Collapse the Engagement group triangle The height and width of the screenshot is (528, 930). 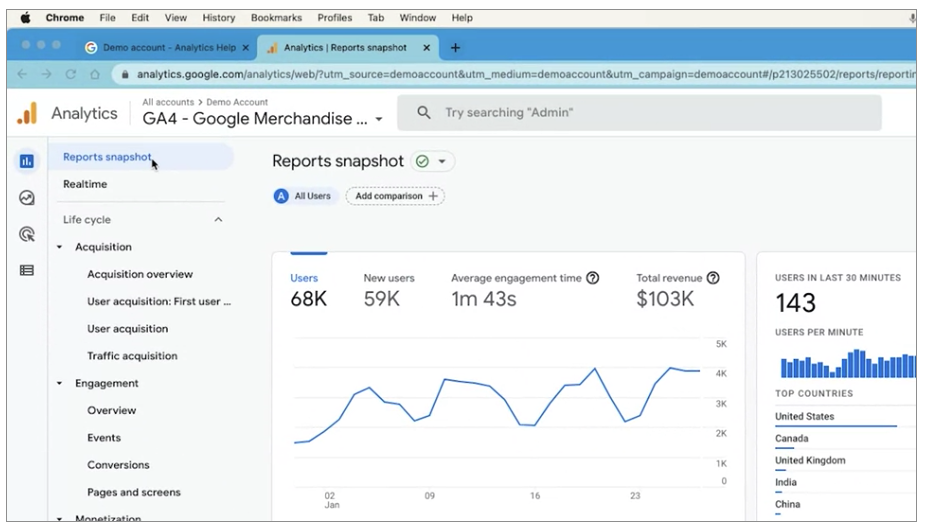point(59,383)
